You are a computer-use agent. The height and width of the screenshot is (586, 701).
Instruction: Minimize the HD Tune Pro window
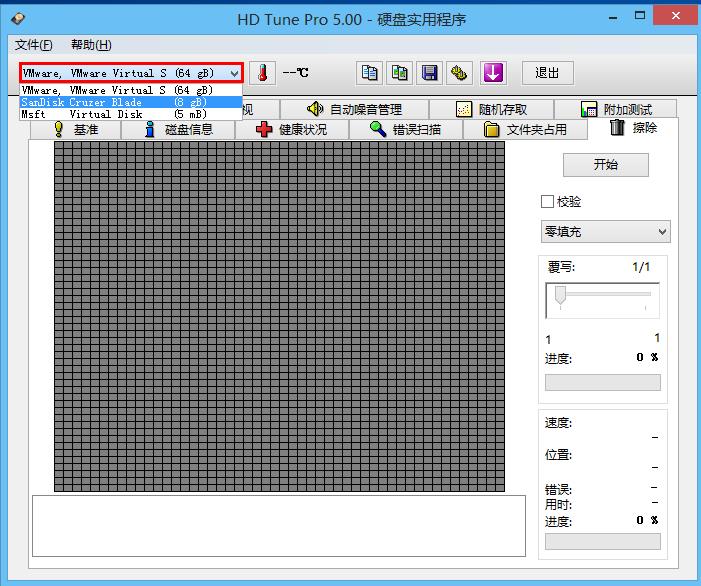[x=613, y=18]
